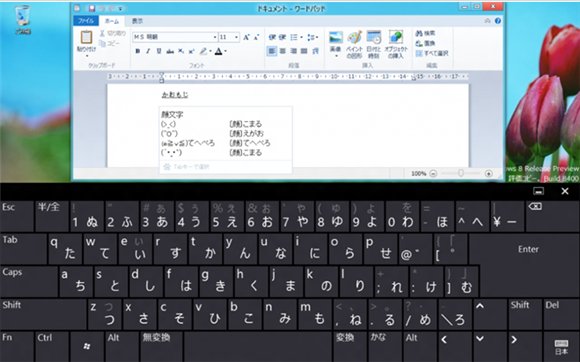
Task: Click the Save icon in Quick Access Toolbar
Action: [91, 8]
